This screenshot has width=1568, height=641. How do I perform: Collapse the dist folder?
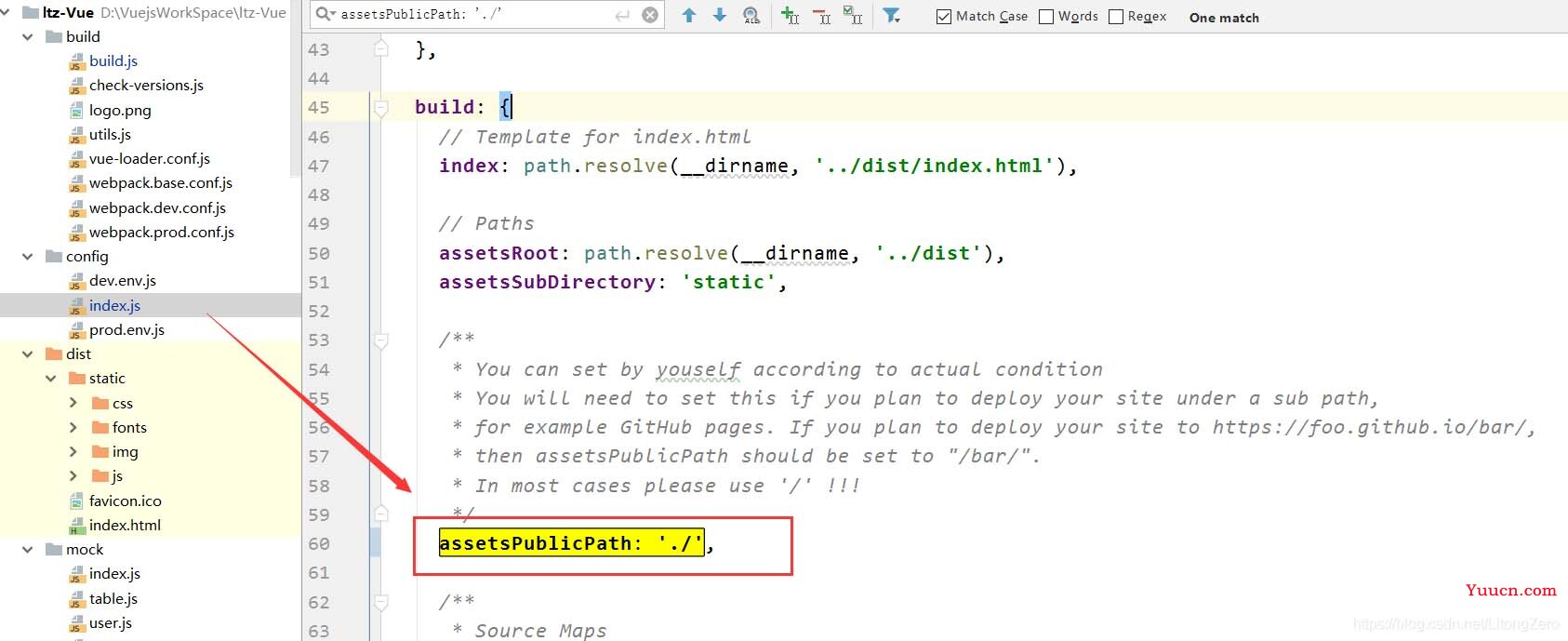(x=28, y=354)
